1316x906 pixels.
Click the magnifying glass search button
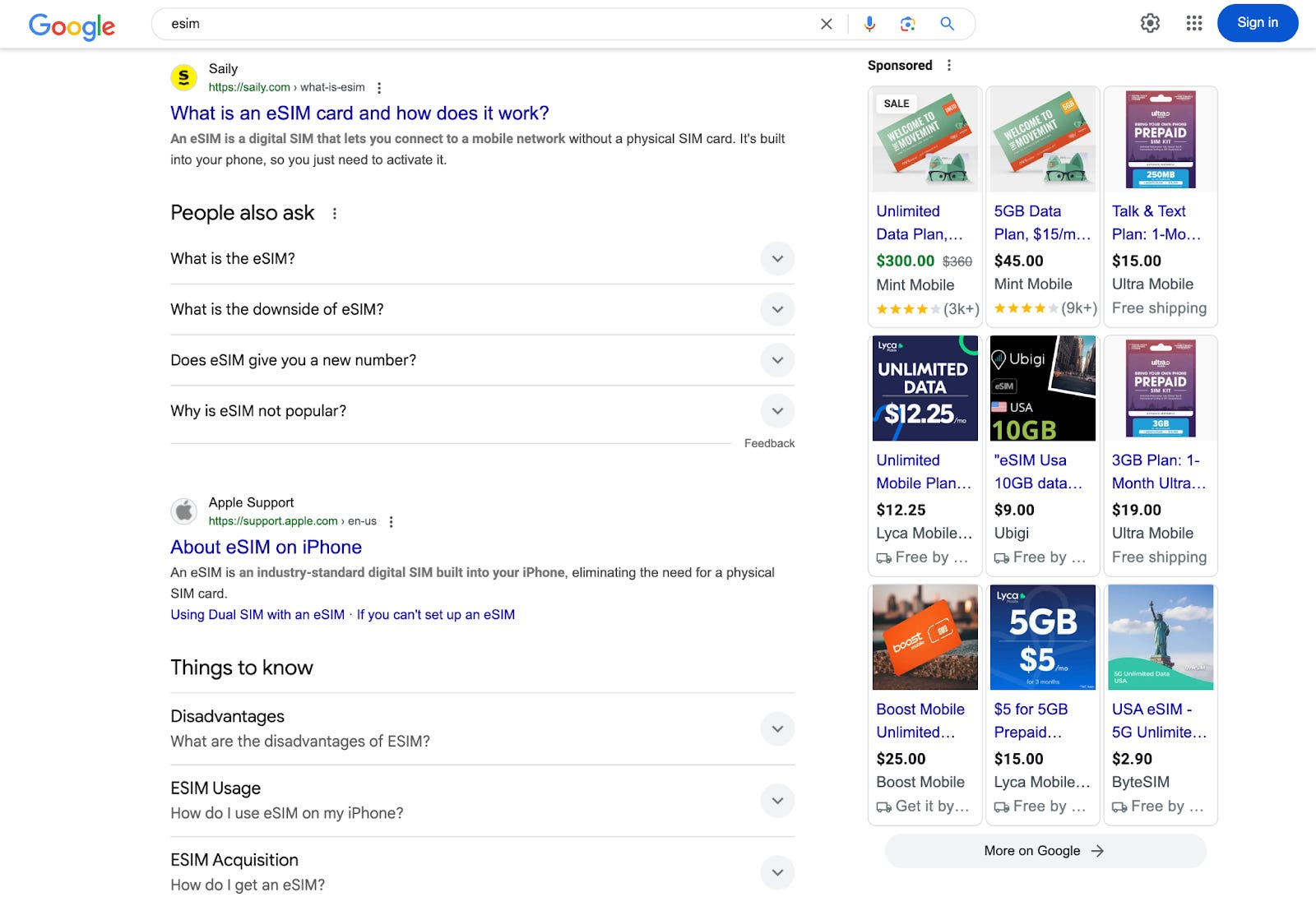pyautogui.click(x=948, y=24)
